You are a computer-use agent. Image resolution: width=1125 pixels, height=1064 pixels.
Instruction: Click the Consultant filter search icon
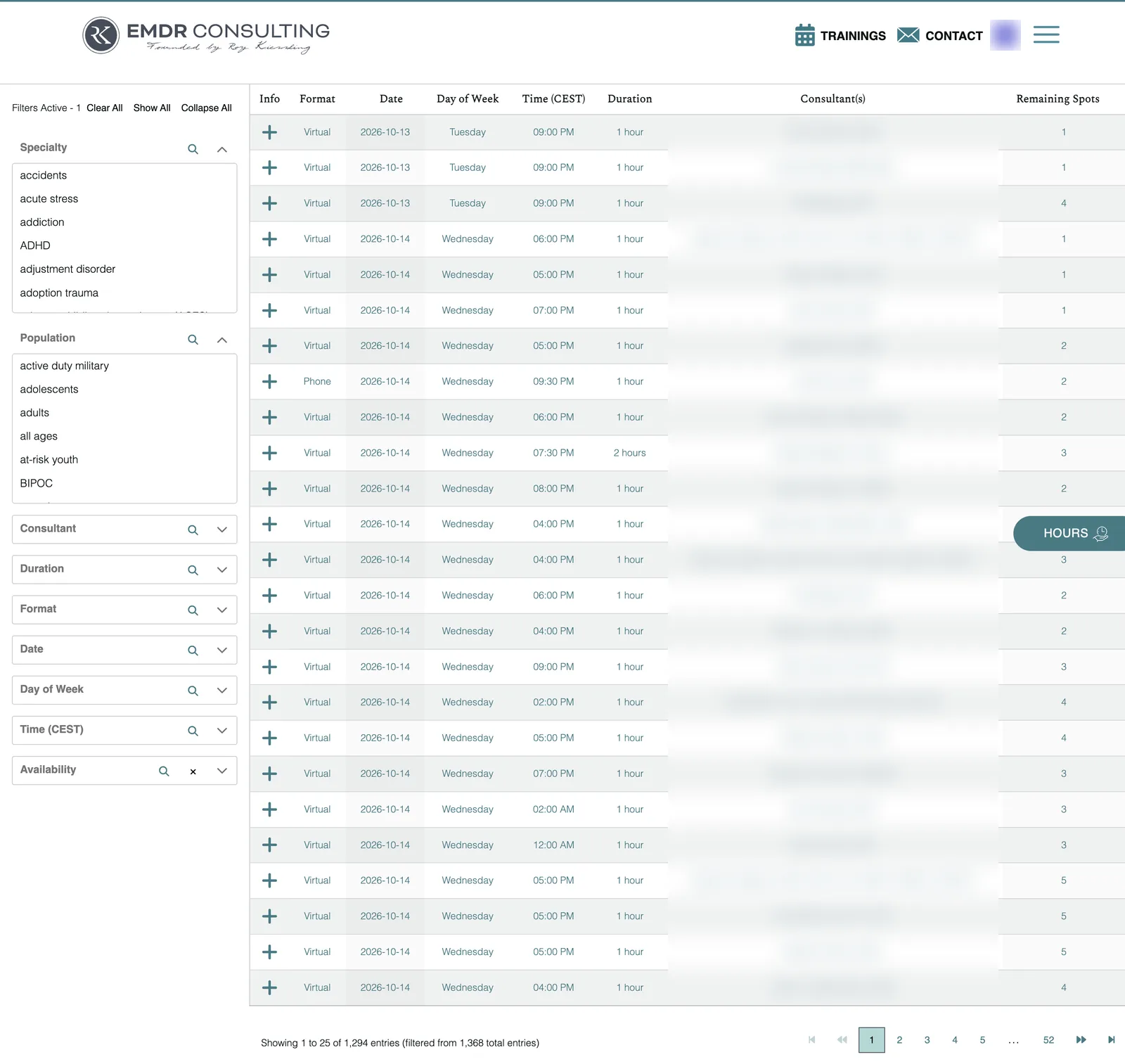(x=193, y=530)
